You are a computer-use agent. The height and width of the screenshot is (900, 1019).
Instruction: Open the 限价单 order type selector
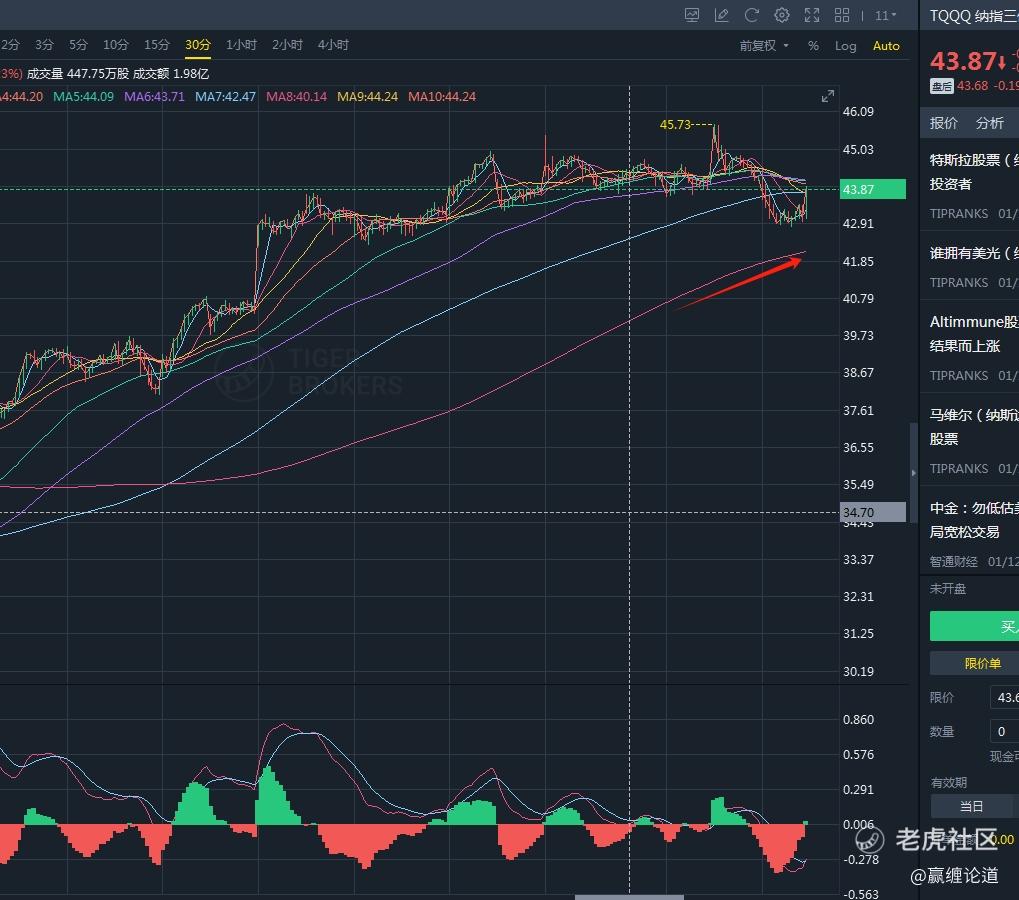coord(974,663)
